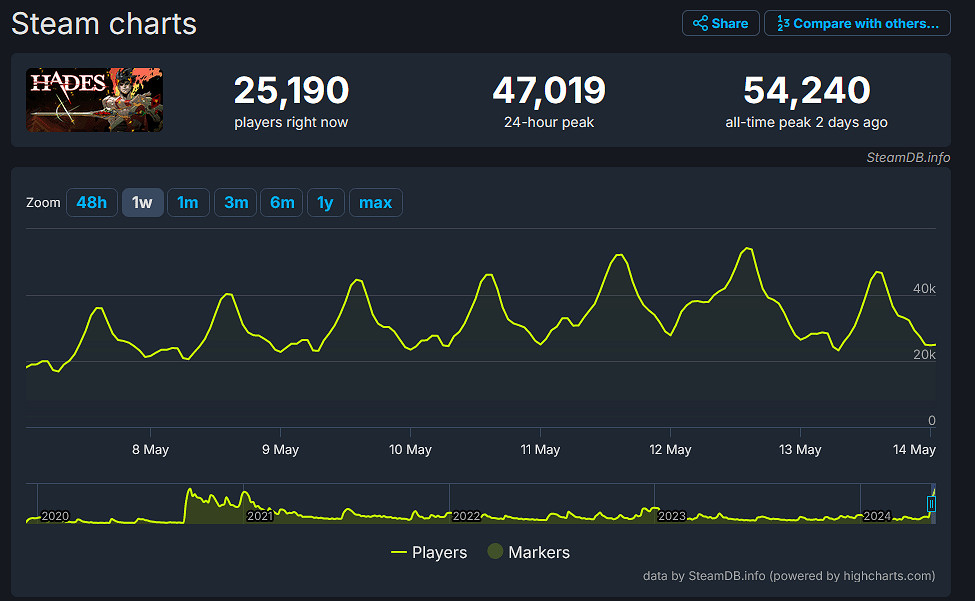Click the yellow Players legend line symbol
This screenshot has height=601, width=975.
coord(399,552)
